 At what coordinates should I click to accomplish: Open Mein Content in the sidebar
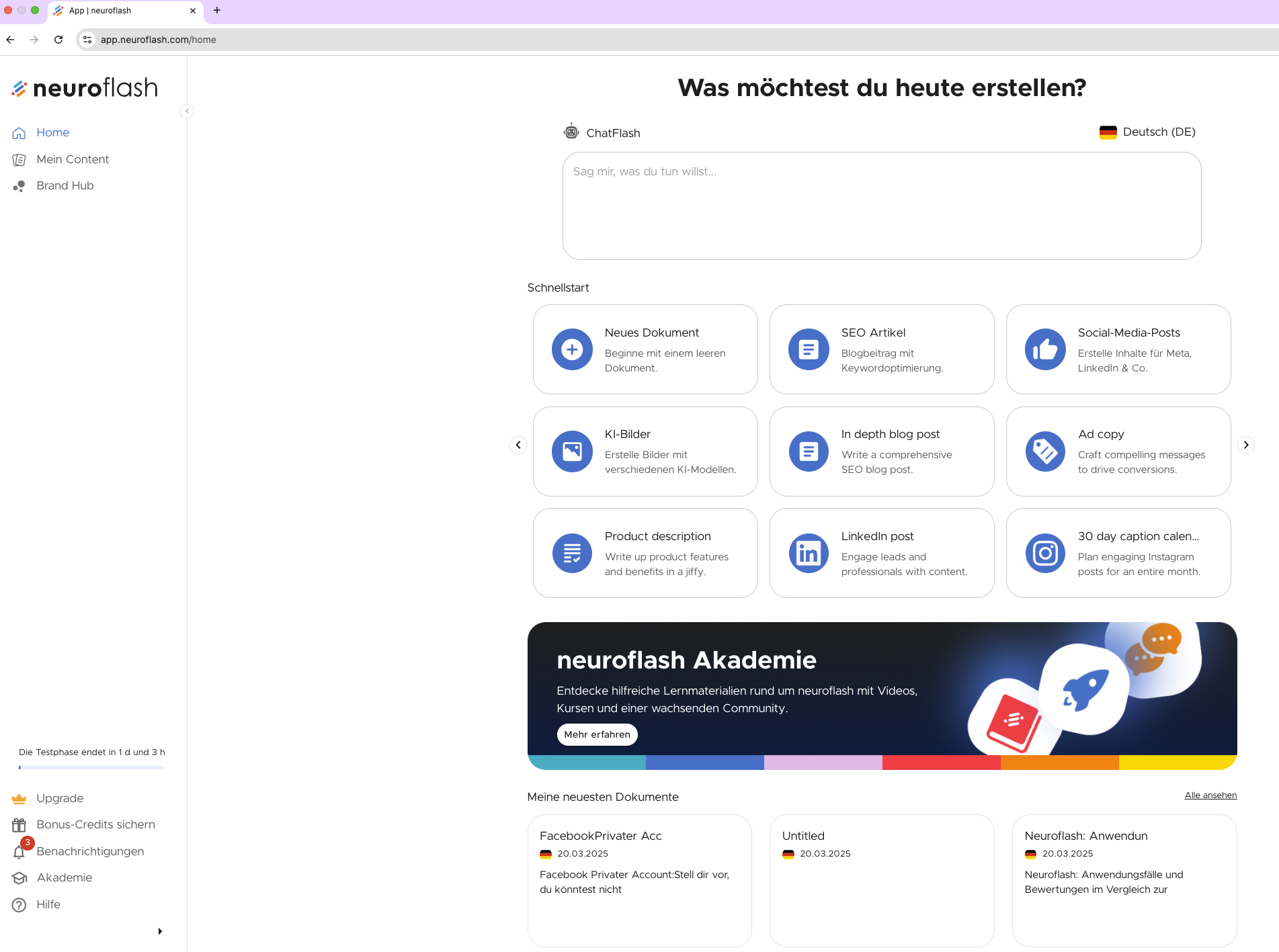point(73,160)
